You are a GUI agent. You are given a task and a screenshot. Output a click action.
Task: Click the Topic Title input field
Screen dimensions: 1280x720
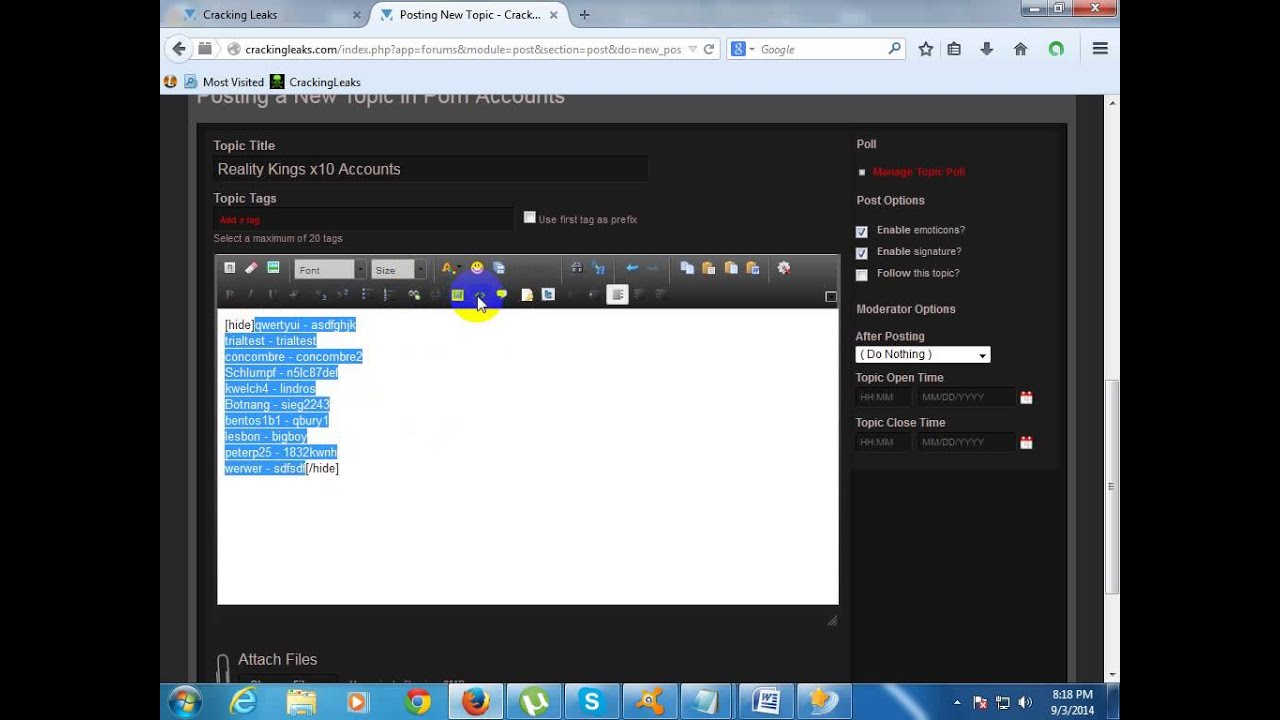coord(430,169)
